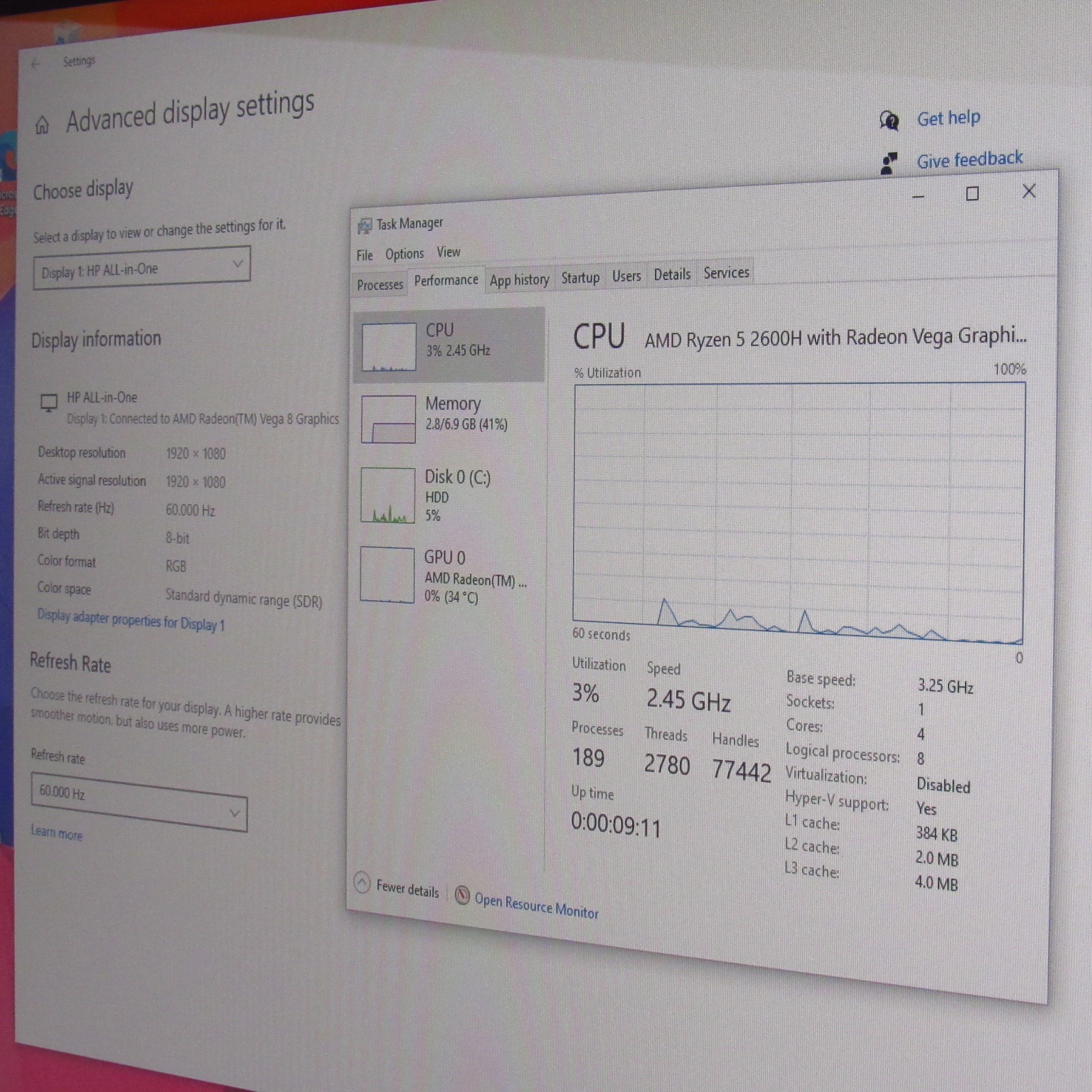Open the 60.000 Hz refresh rate dropdown
Screen dimensions: 1092x1092
(139, 802)
